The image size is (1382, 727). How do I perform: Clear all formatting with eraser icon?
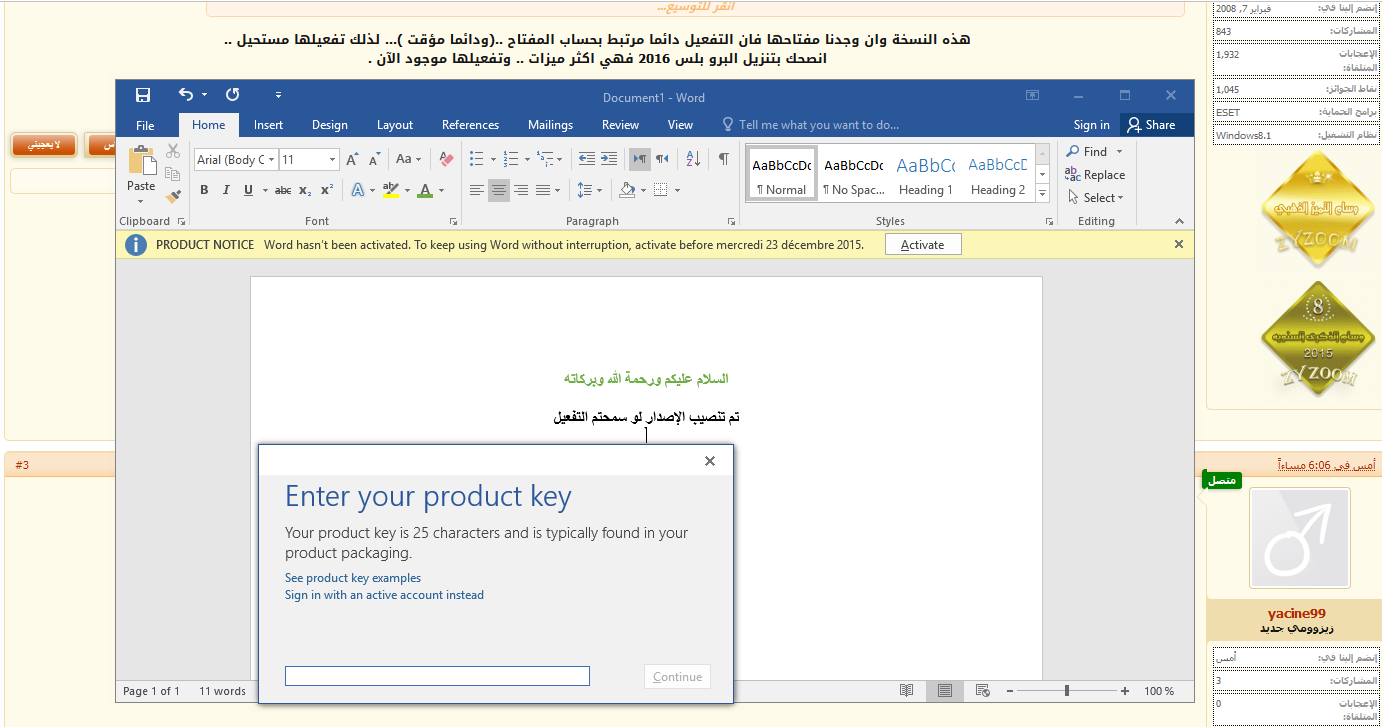tap(446, 159)
